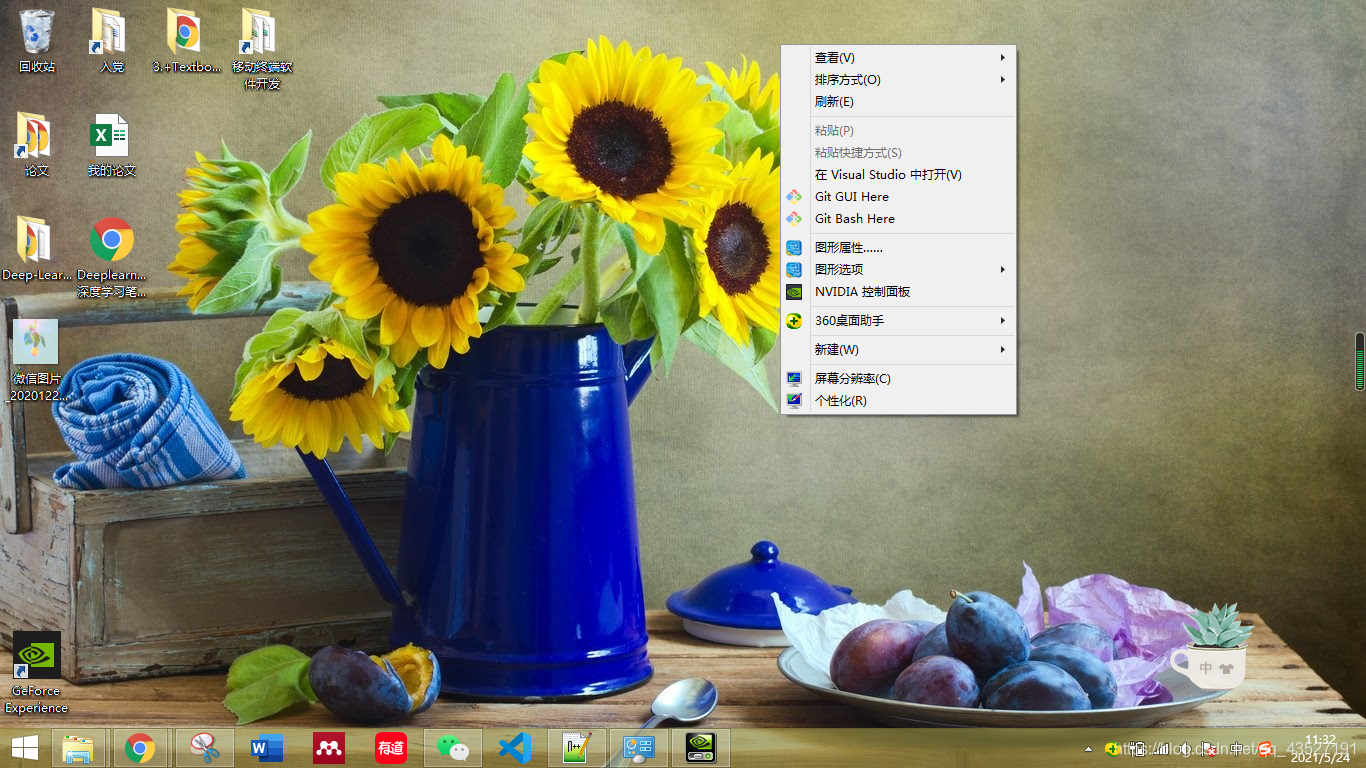Open the Notepad++ taskbar icon

tap(577, 748)
